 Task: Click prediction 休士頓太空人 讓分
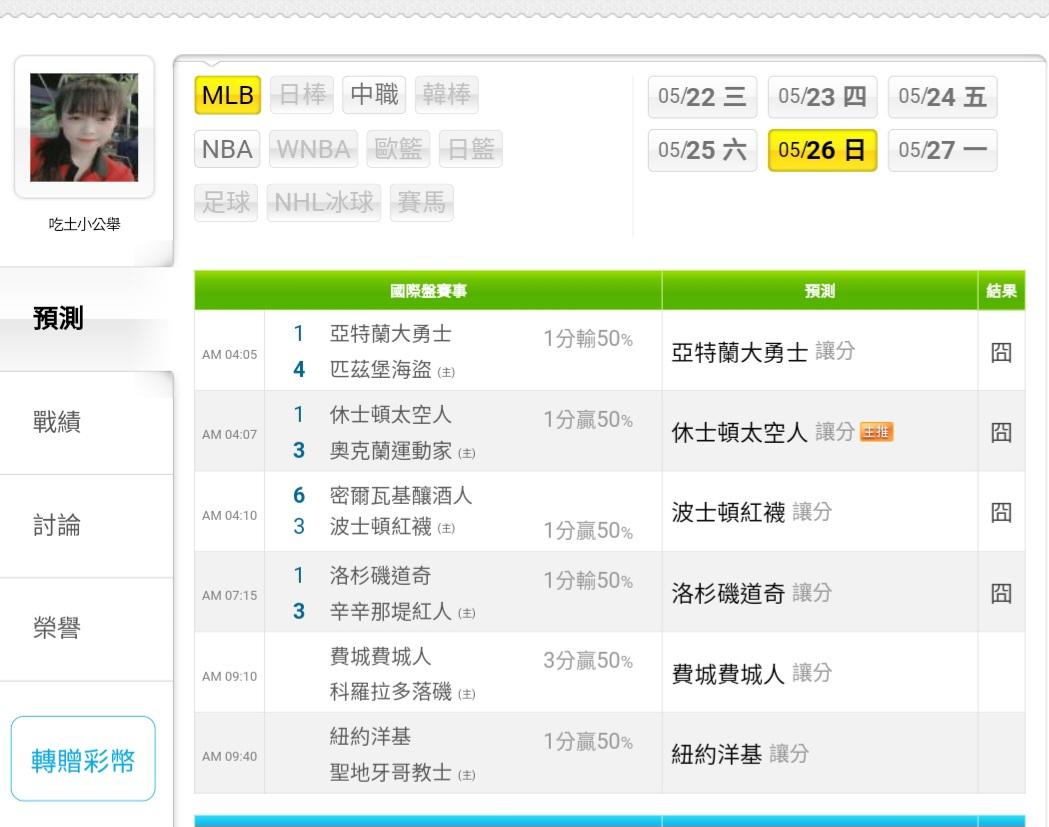(x=763, y=432)
